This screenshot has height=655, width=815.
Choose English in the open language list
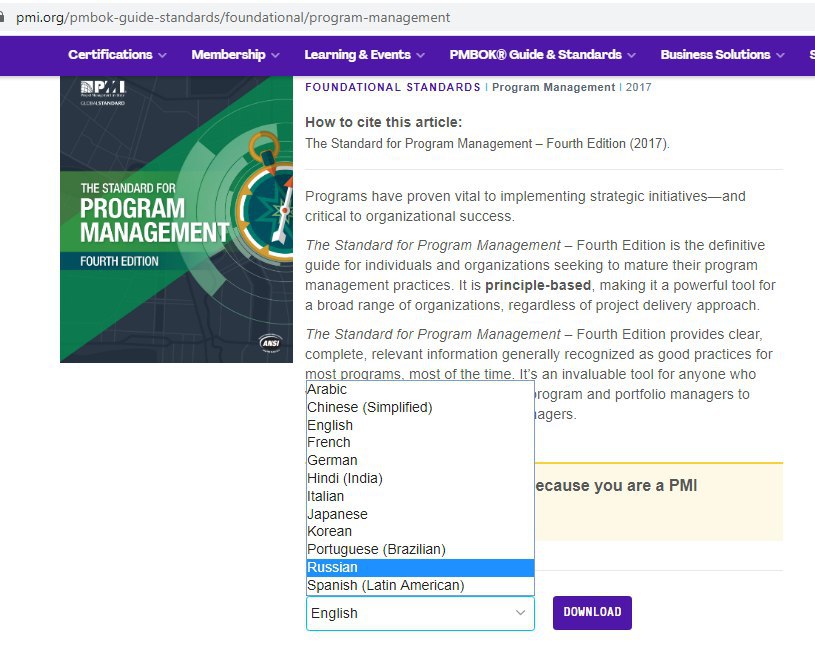(420, 425)
